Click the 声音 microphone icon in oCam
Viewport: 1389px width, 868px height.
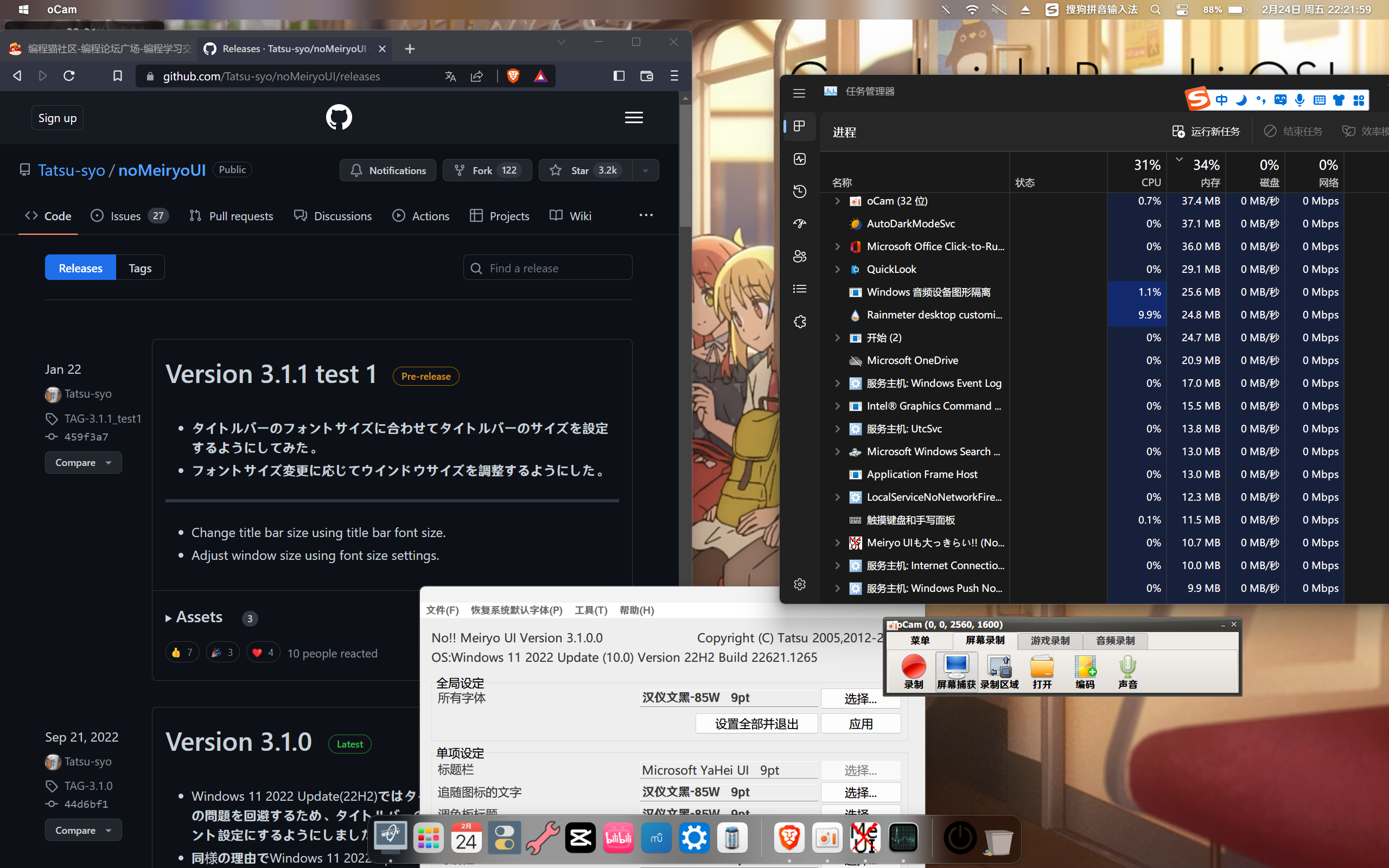point(1127,671)
